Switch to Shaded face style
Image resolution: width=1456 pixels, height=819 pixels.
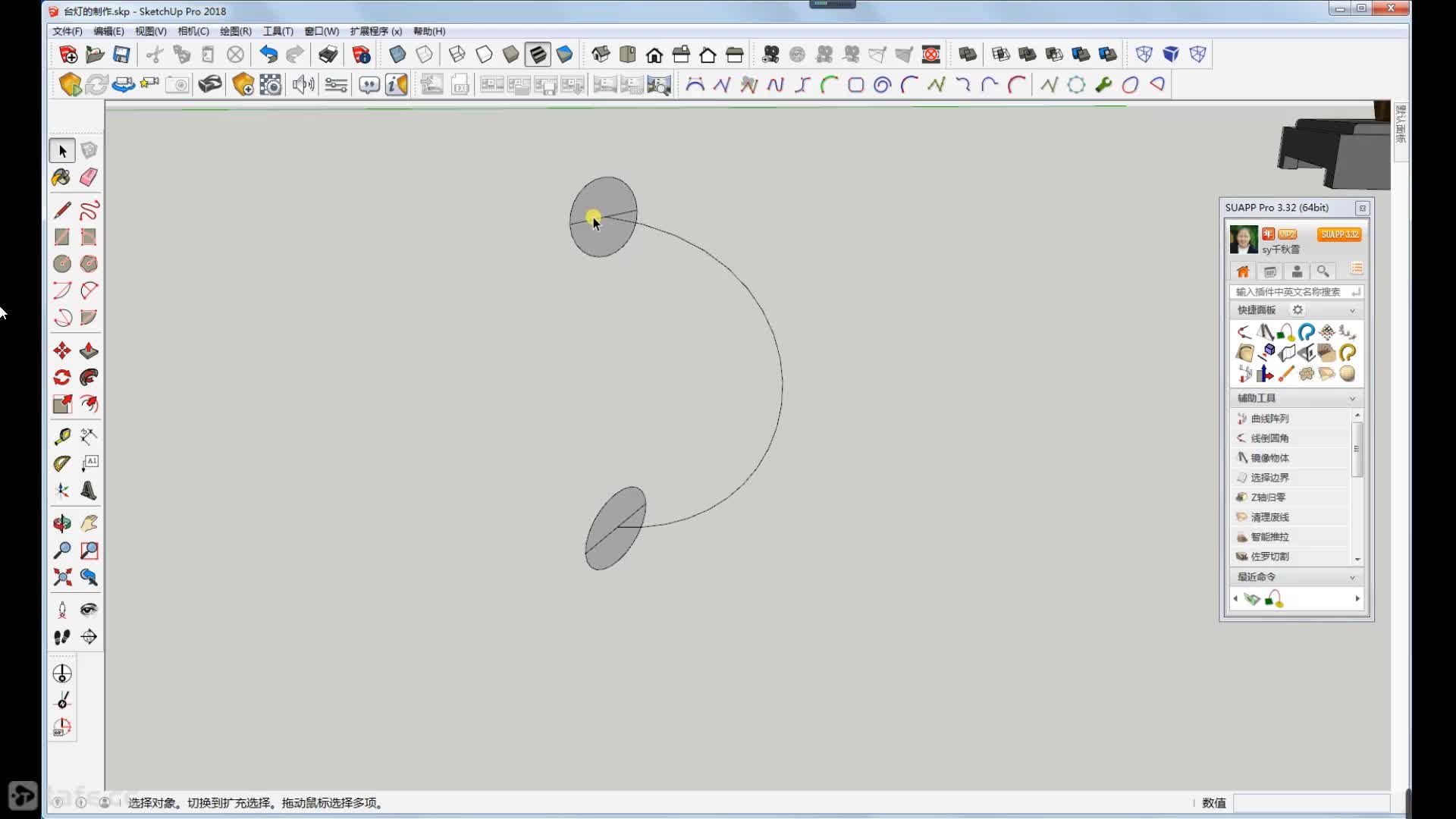(511, 55)
